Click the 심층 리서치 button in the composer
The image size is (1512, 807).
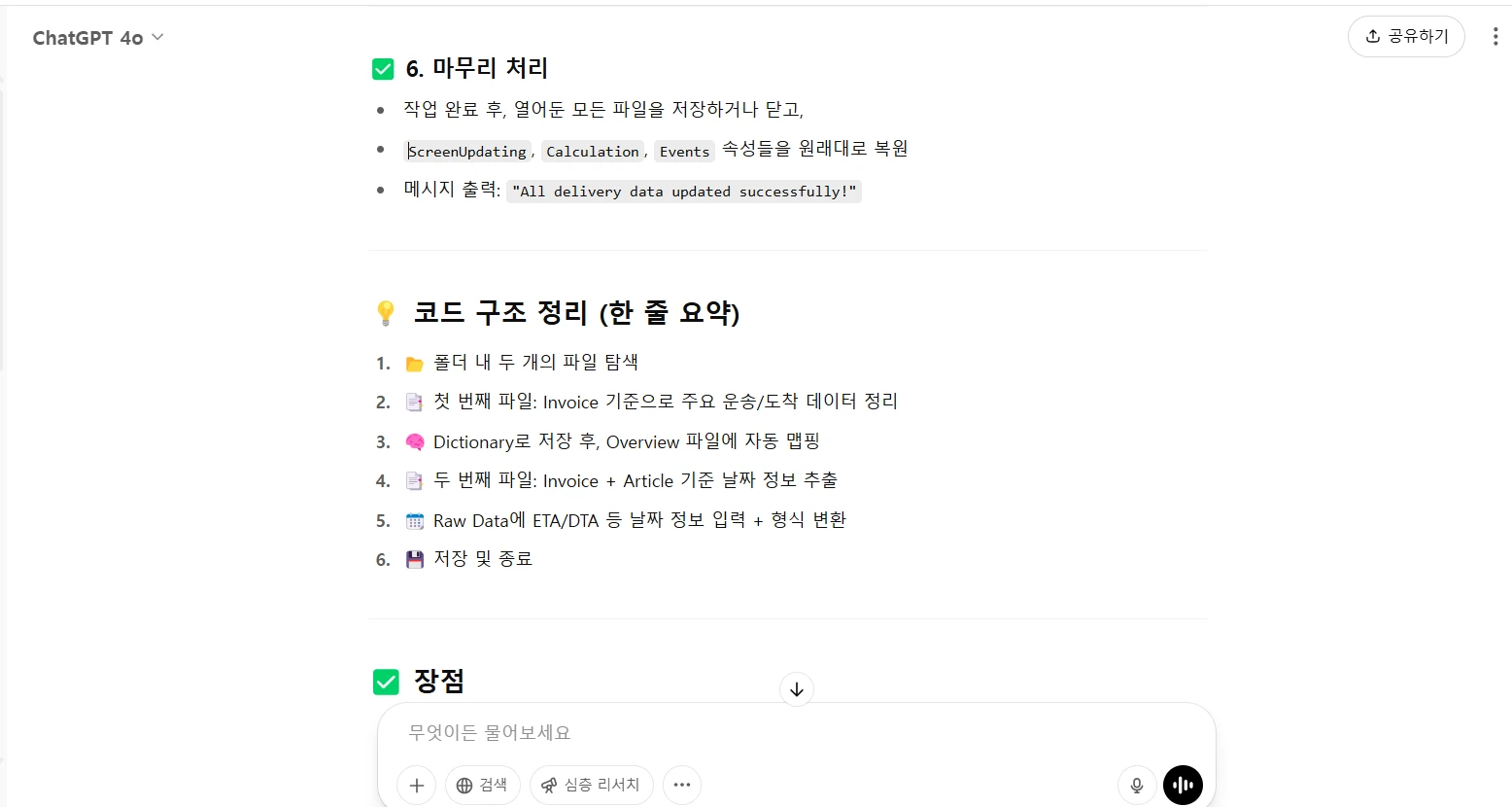click(591, 785)
